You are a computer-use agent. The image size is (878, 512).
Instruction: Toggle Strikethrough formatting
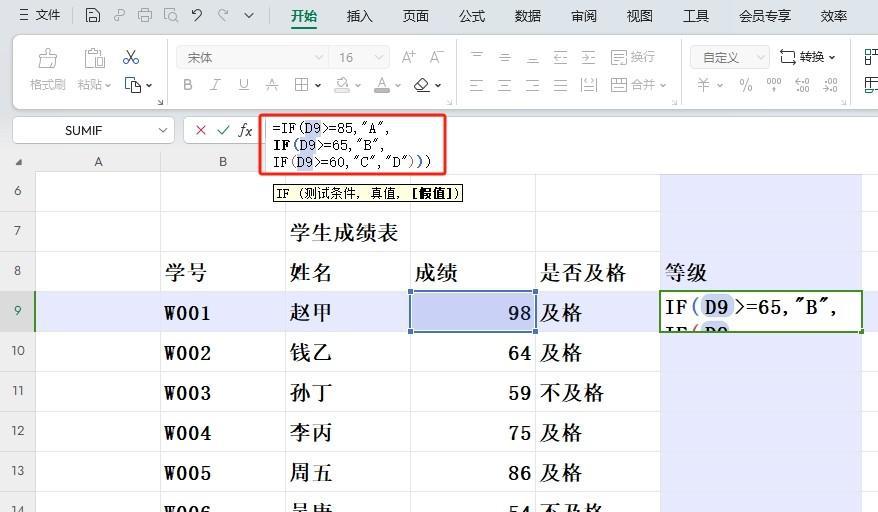[x=272, y=85]
